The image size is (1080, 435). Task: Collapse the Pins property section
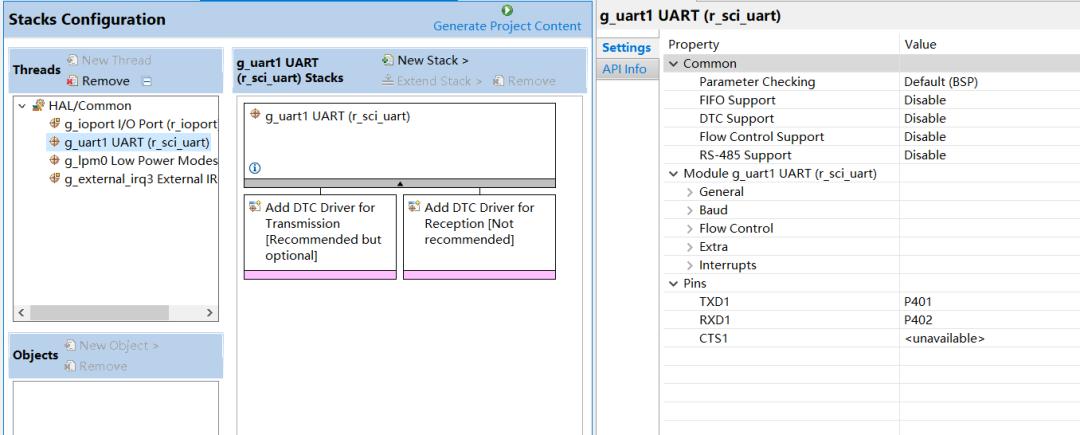[x=674, y=284]
